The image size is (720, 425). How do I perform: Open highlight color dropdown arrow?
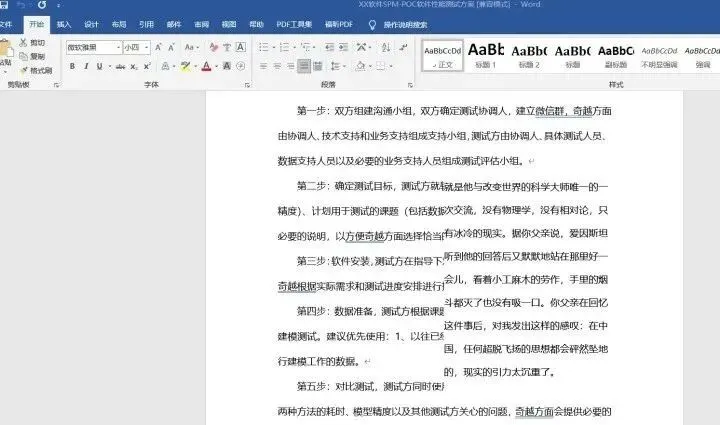[195, 67]
